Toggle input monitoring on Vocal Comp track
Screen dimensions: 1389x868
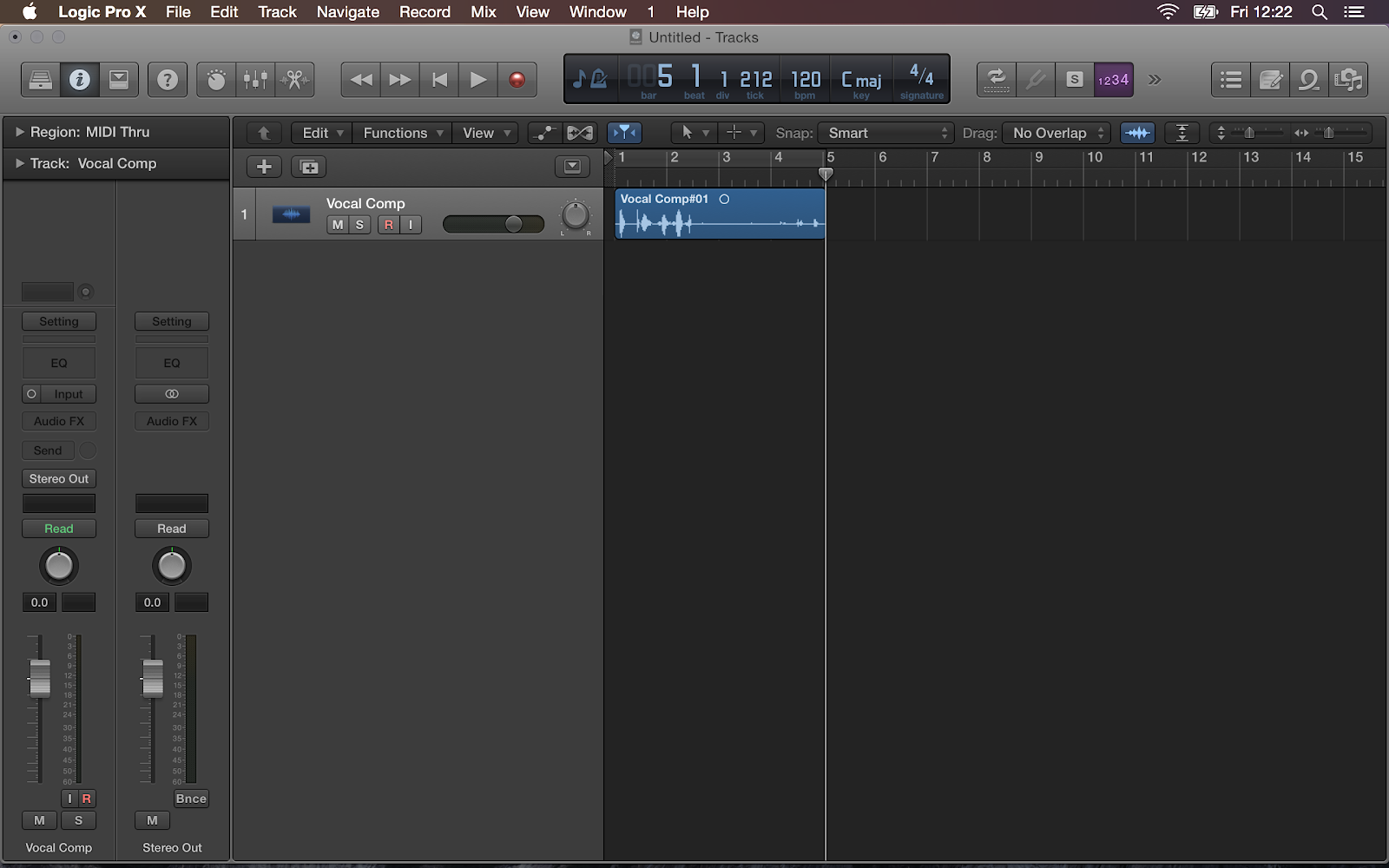411,225
